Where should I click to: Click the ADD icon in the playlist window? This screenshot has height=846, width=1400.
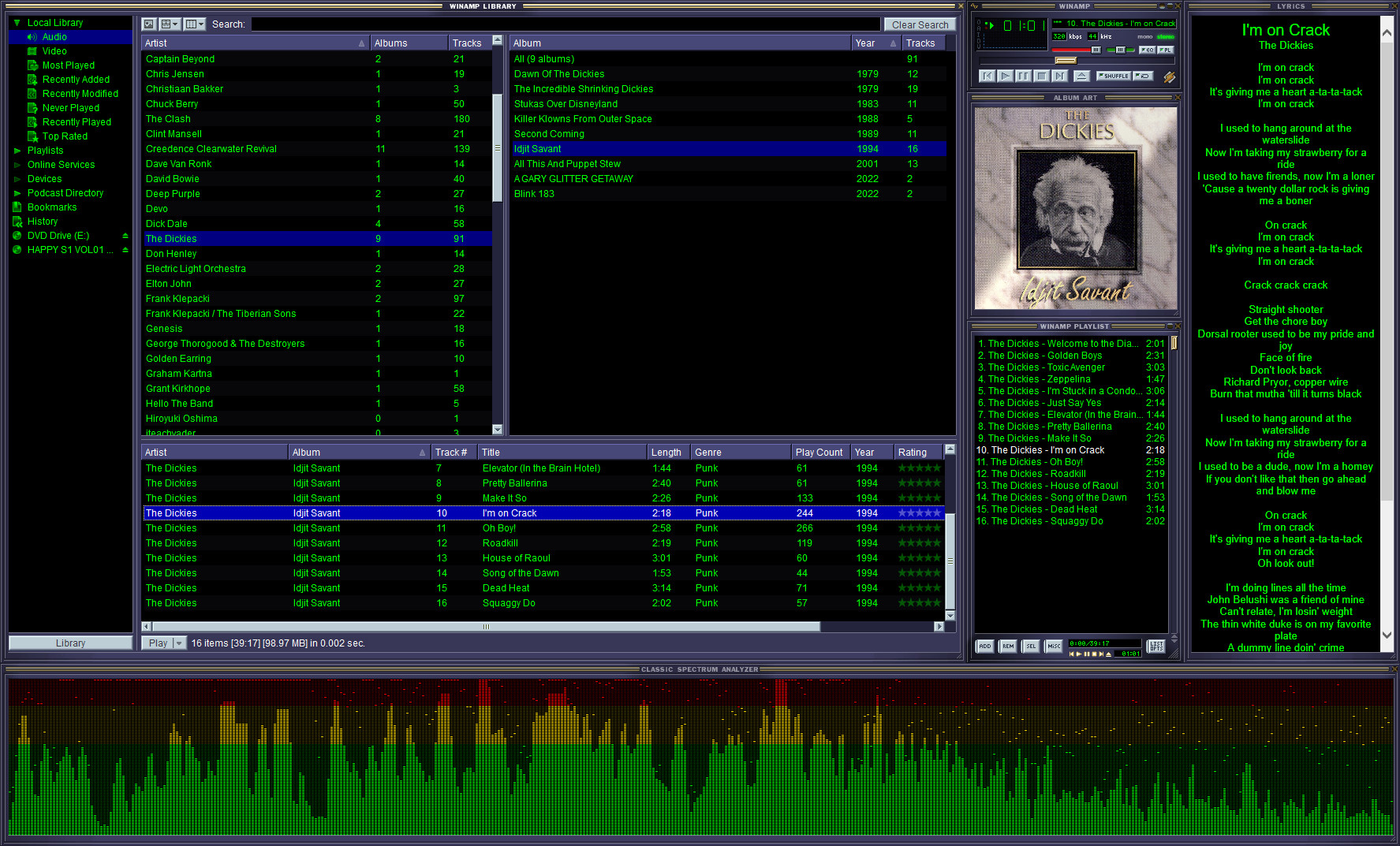click(985, 646)
